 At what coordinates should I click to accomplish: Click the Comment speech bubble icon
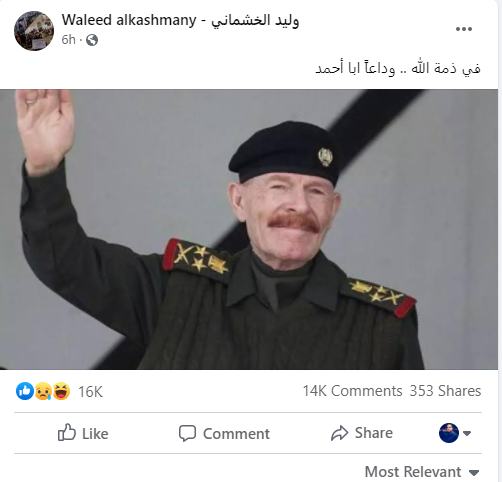pyautogui.click(x=187, y=433)
